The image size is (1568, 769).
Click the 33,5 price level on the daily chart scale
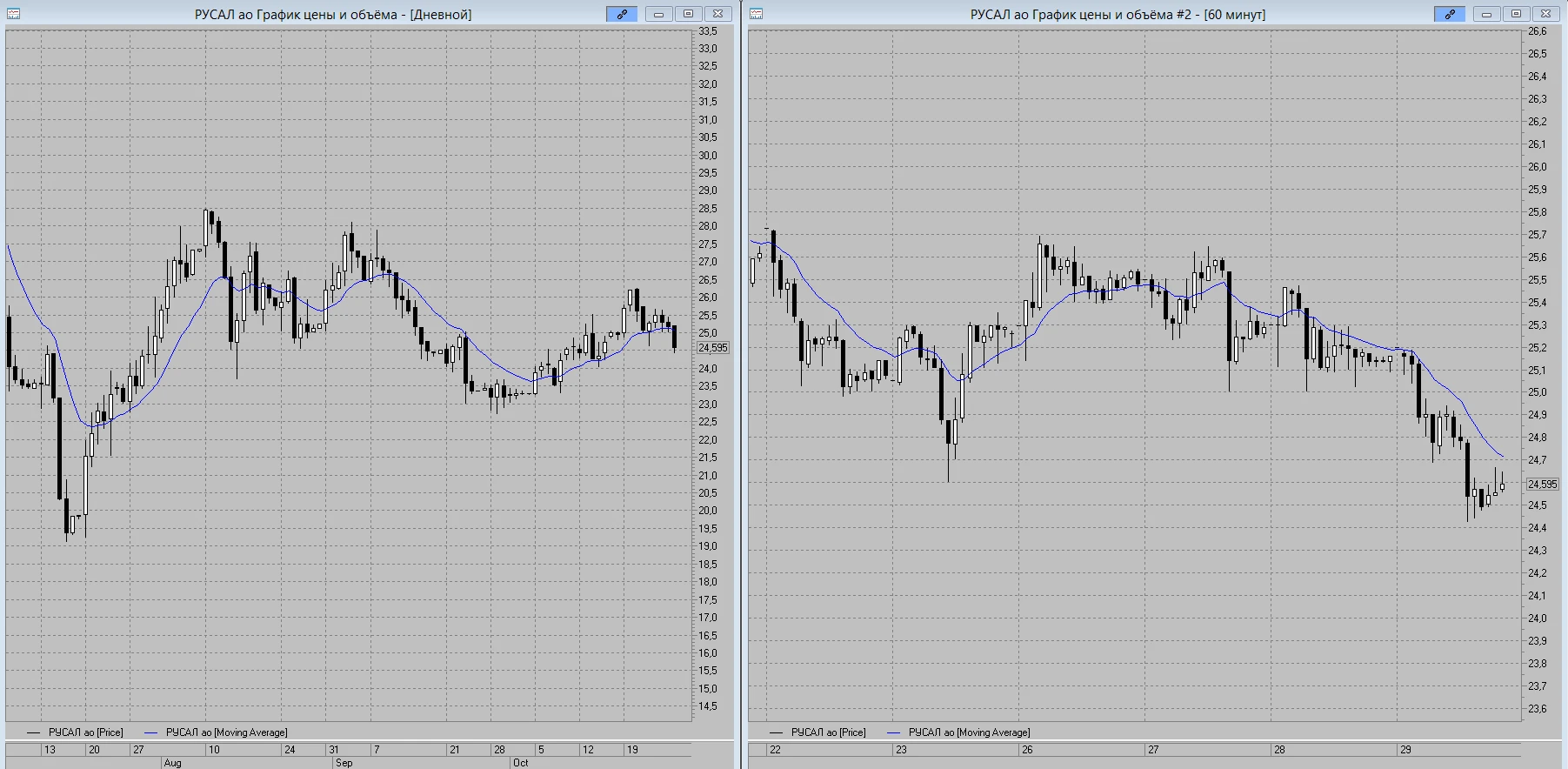(708, 31)
